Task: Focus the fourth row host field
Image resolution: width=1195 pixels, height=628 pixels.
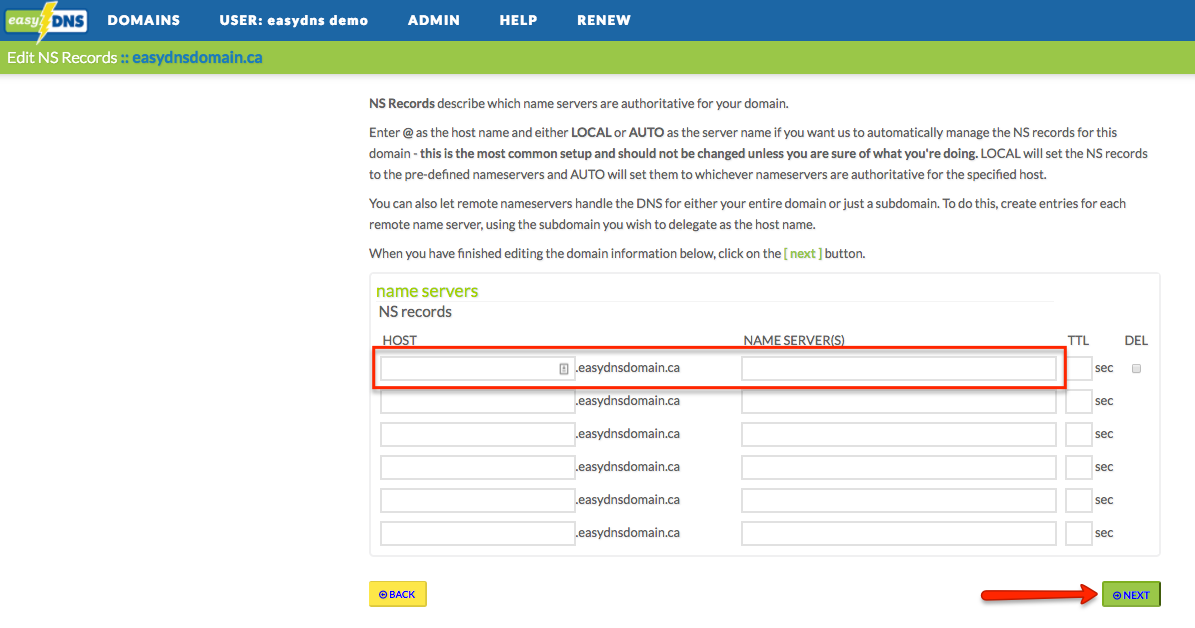Action: 478,467
